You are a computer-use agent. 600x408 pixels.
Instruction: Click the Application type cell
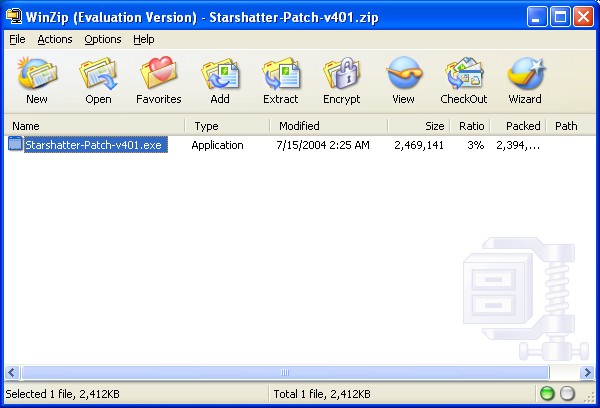pos(217,145)
